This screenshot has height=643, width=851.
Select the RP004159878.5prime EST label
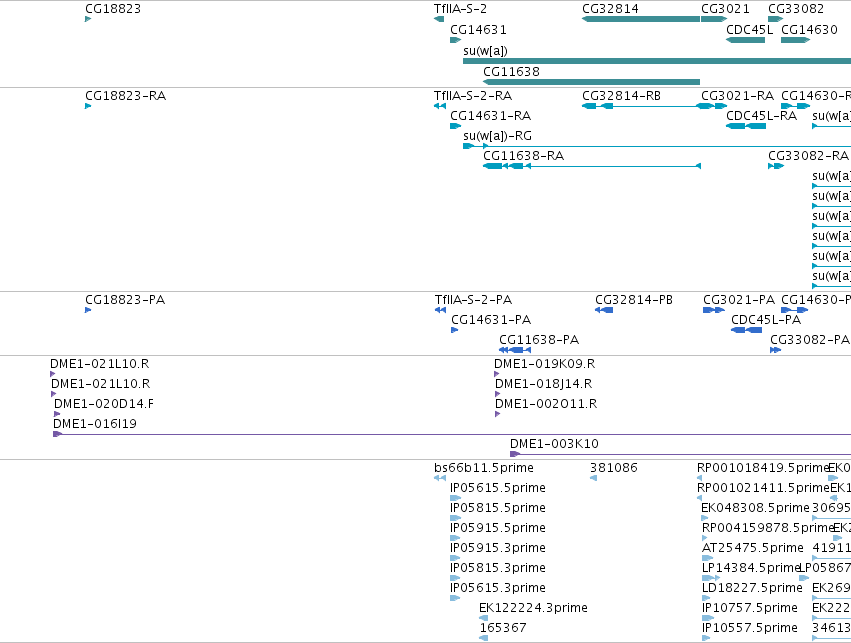767,528
